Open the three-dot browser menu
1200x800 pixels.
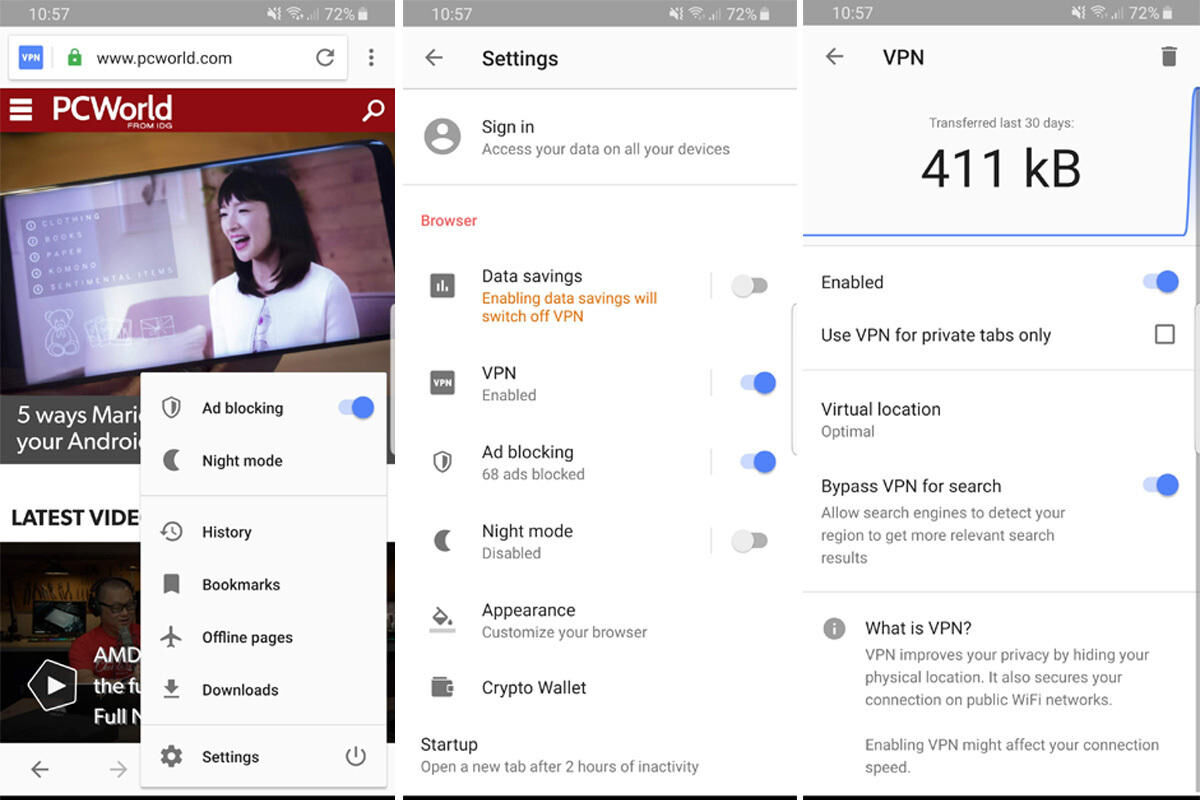[x=371, y=58]
